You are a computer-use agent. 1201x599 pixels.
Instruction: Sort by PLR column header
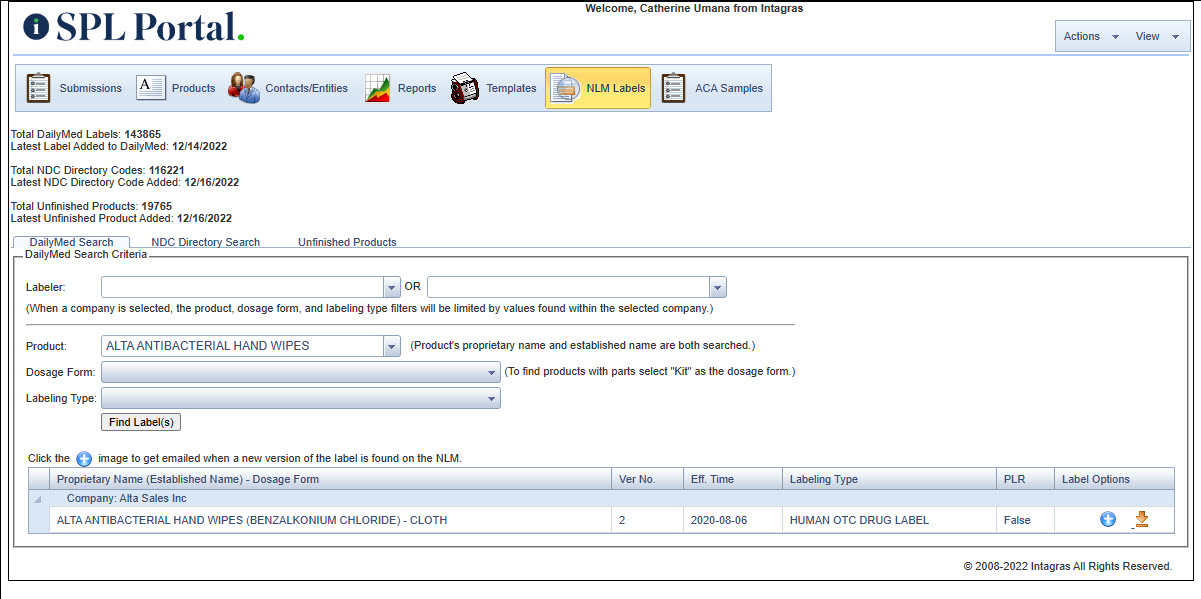[1025, 479]
